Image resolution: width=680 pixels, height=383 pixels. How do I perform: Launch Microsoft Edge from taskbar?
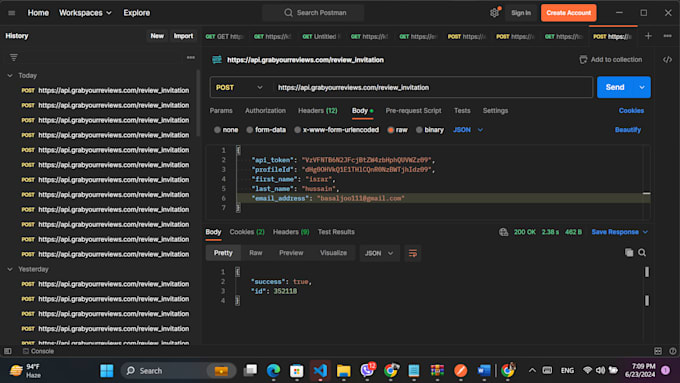pos(273,371)
